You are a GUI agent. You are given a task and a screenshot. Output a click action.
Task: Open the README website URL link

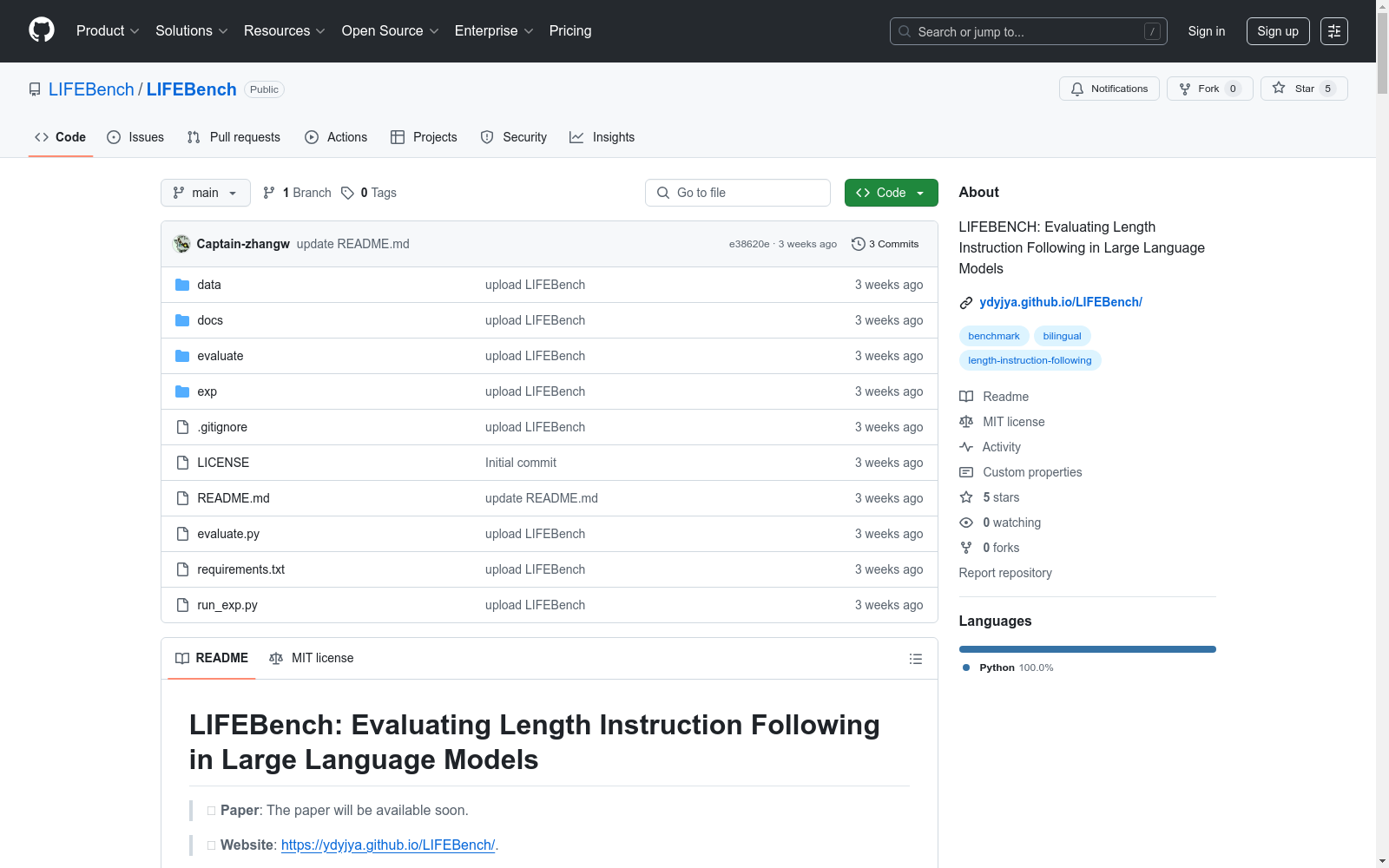(x=388, y=845)
